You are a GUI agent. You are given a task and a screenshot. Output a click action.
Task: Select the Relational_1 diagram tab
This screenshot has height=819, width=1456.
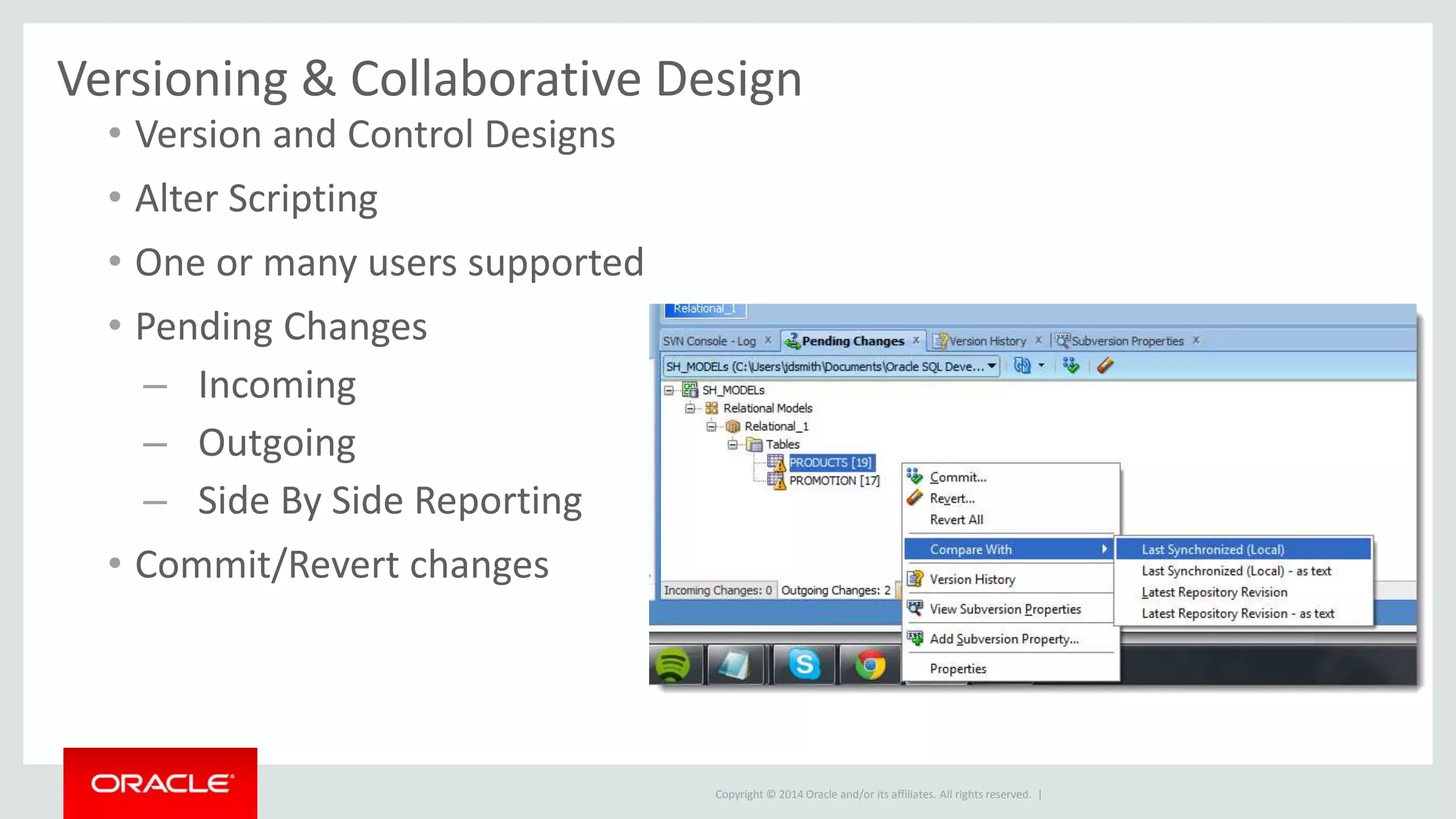pyautogui.click(x=705, y=309)
